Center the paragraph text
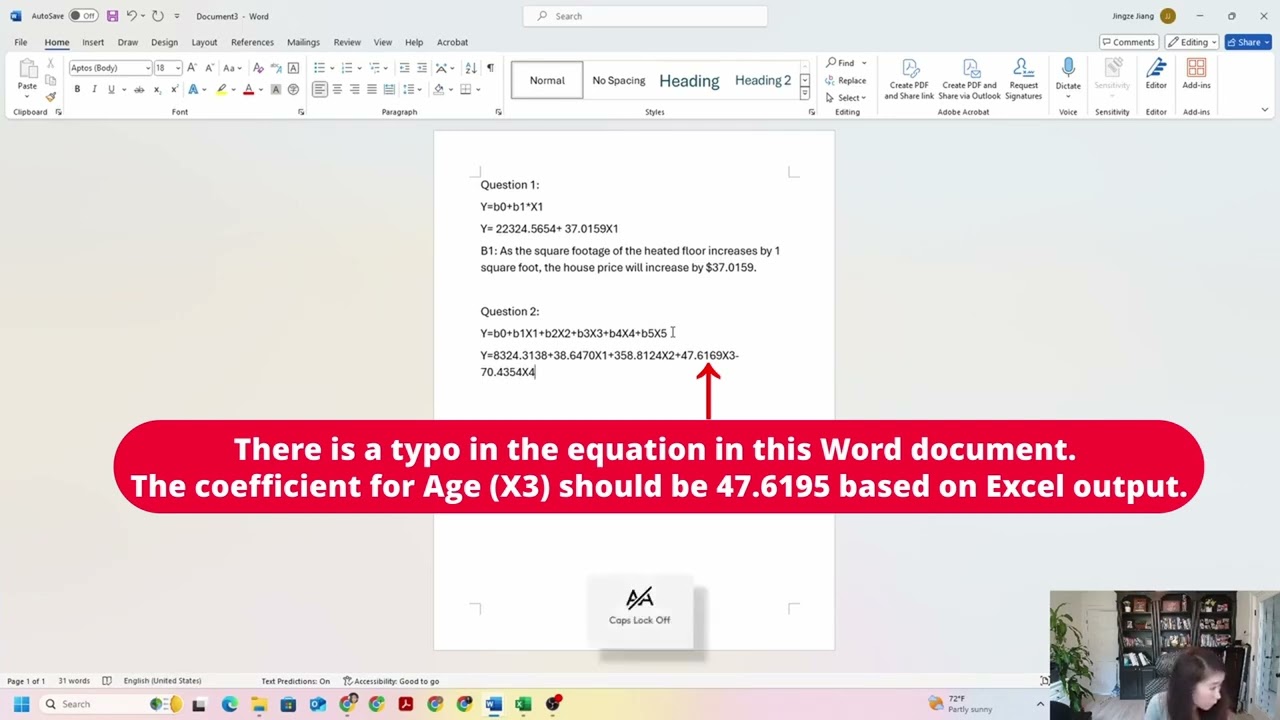The height and width of the screenshot is (720, 1280). [337, 89]
